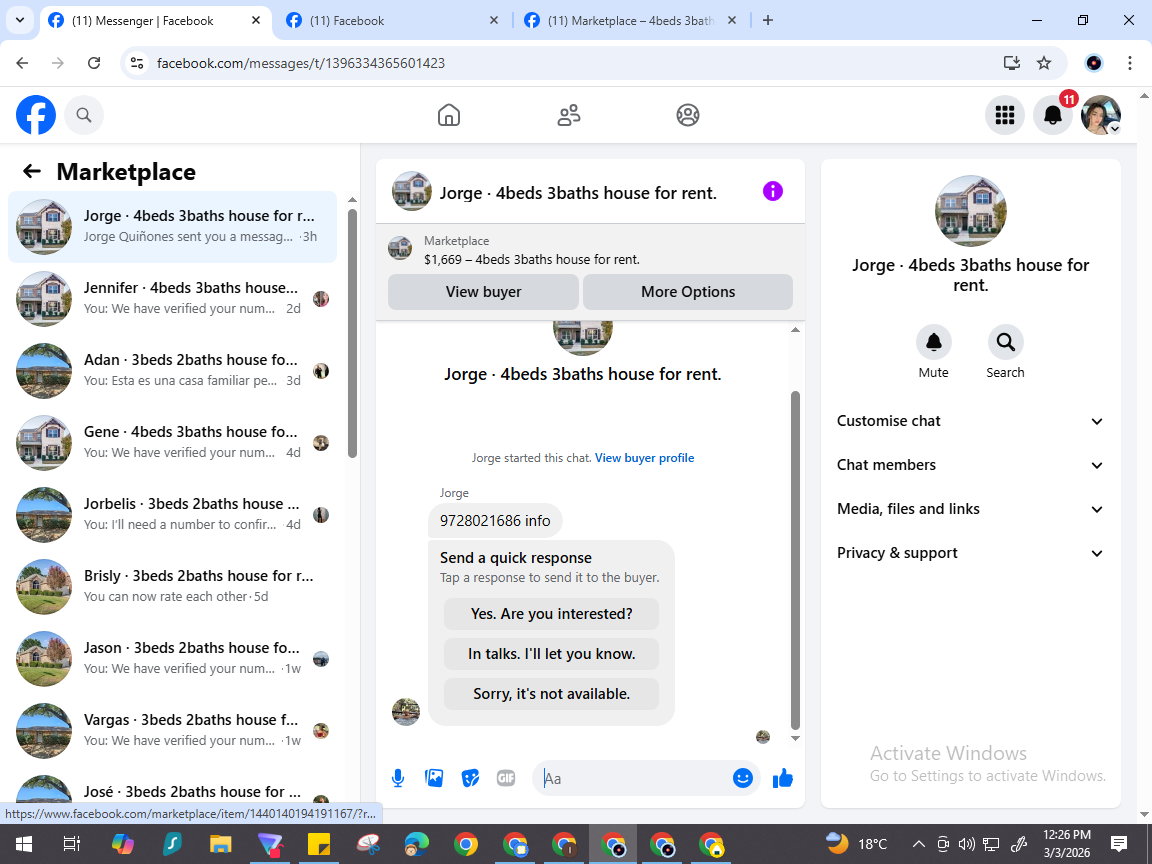Screen dimensions: 1152x864
Task: Expand Media, files and links section
Action: click(x=971, y=509)
